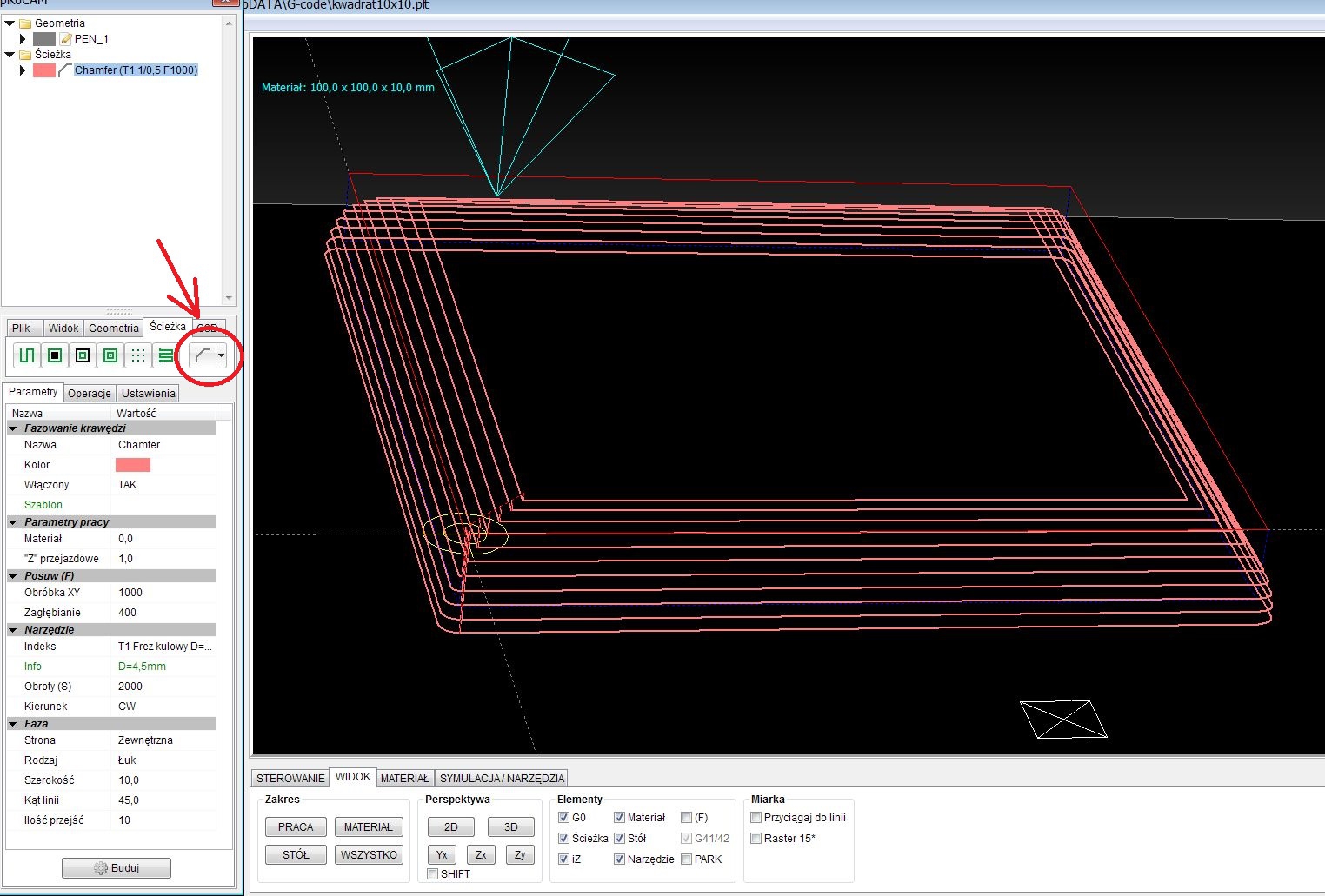This screenshot has width=1325, height=896.
Task: Click the MATERIAŁ range button in Zakres
Action: 368,826
